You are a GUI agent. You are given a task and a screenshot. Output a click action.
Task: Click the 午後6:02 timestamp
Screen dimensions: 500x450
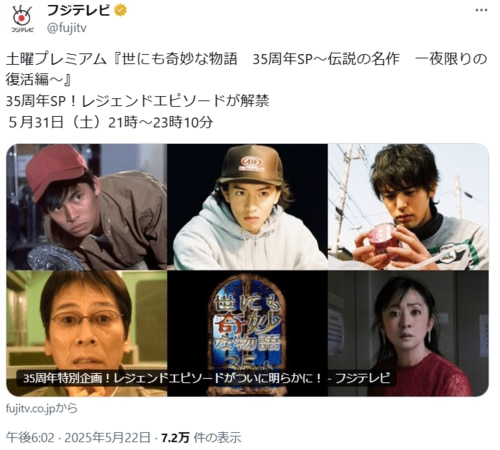[x=30, y=437]
